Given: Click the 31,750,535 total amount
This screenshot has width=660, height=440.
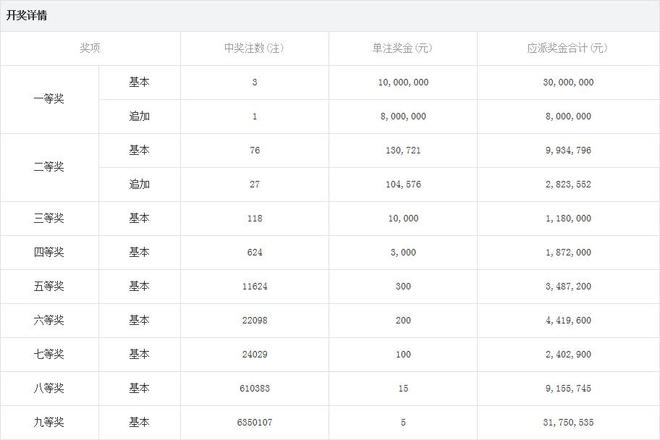Looking at the screenshot, I should [568, 423].
